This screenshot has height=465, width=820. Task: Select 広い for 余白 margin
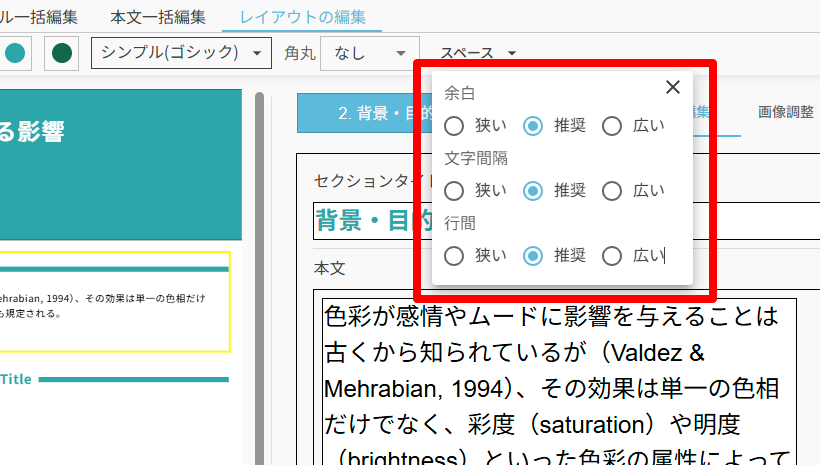[613, 126]
